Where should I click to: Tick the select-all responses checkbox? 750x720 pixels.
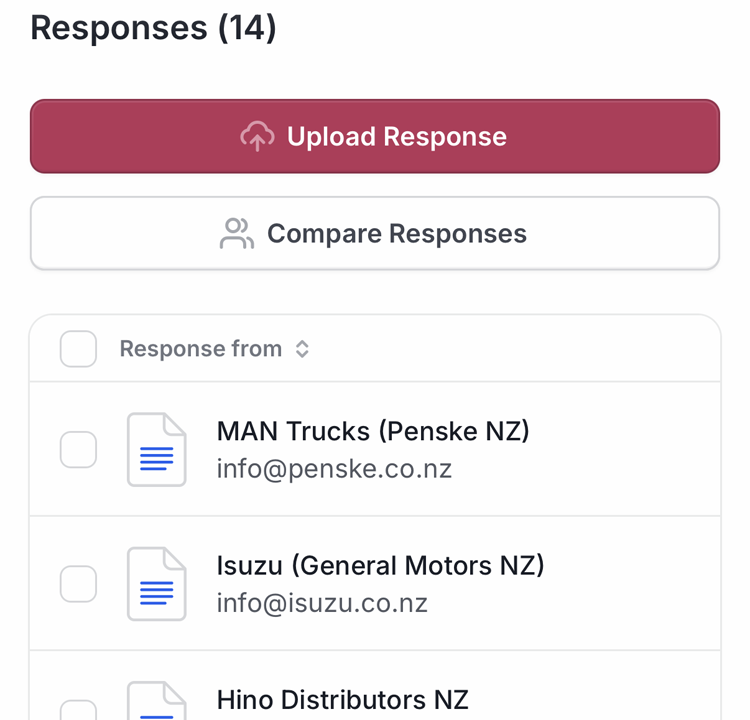pos(78,349)
